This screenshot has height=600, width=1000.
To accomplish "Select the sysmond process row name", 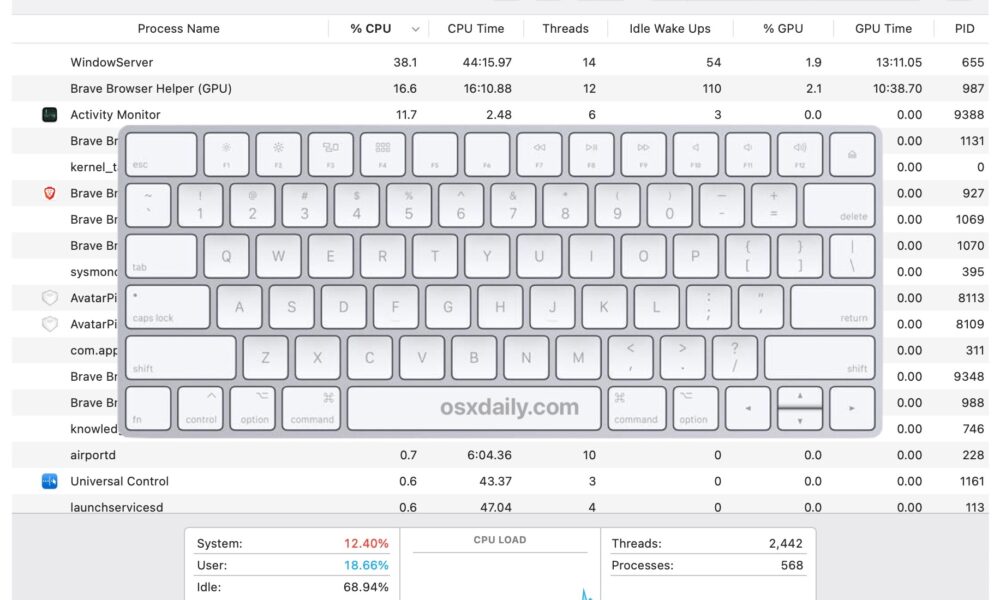I will point(94,272).
